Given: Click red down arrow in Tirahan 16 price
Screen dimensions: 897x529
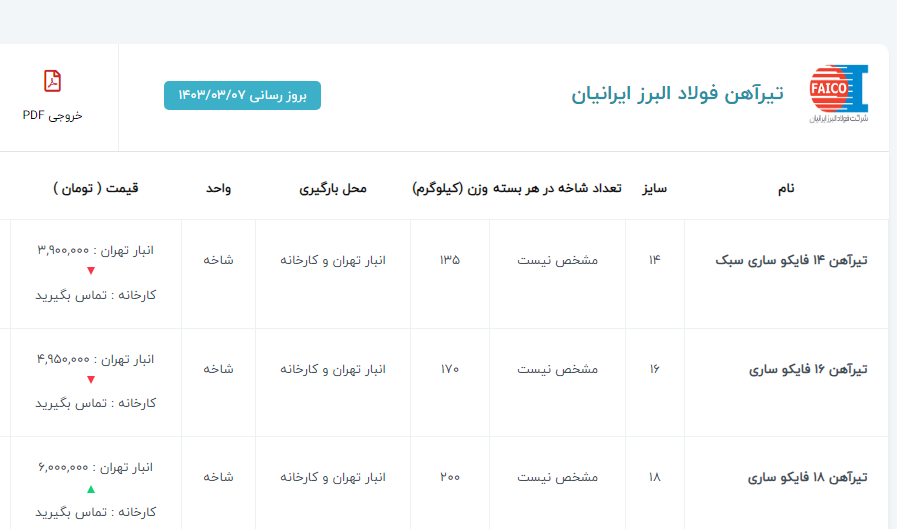Looking at the screenshot, I should coord(91,380).
